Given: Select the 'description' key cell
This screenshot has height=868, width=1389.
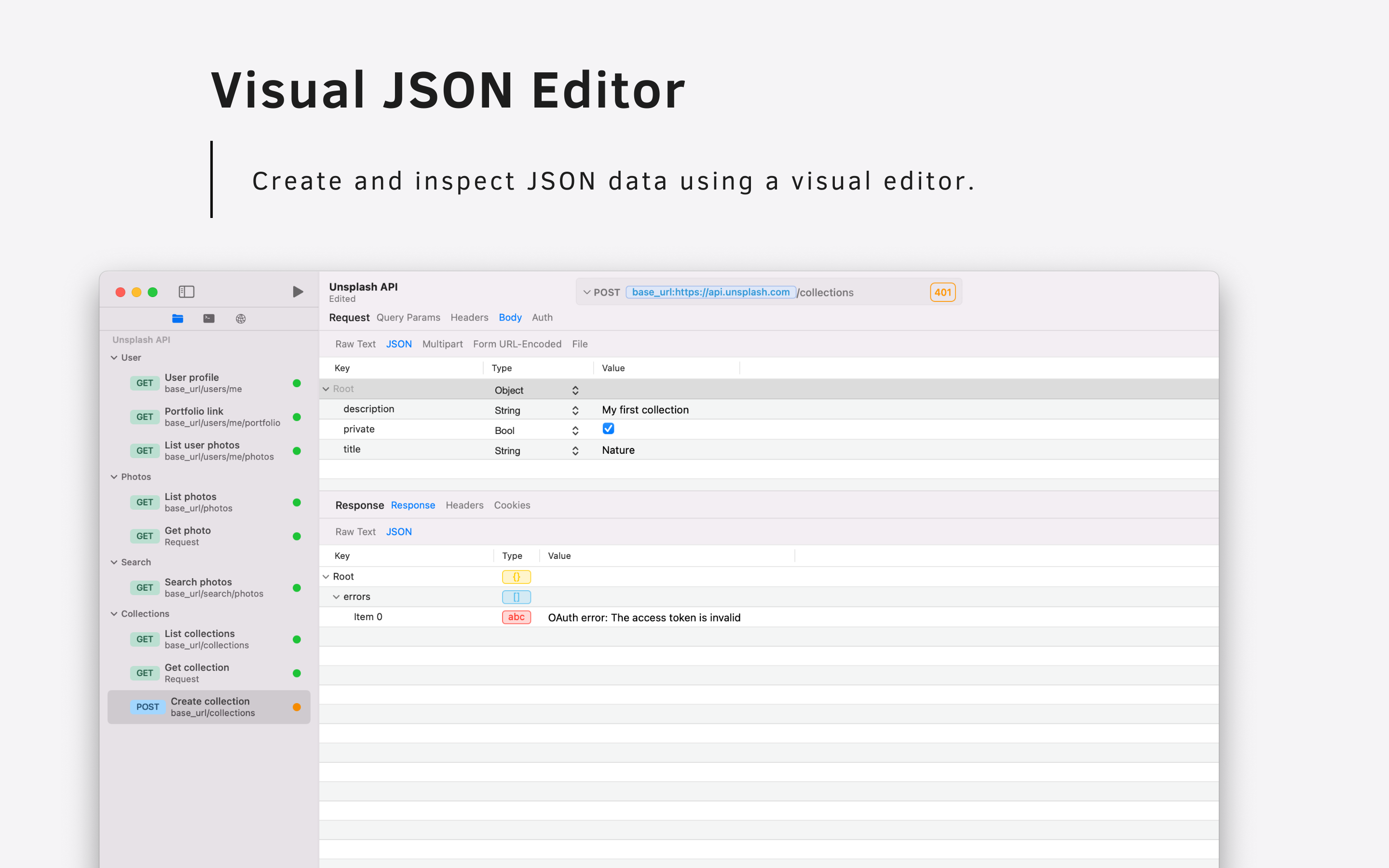Looking at the screenshot, I should pos(368,409).
